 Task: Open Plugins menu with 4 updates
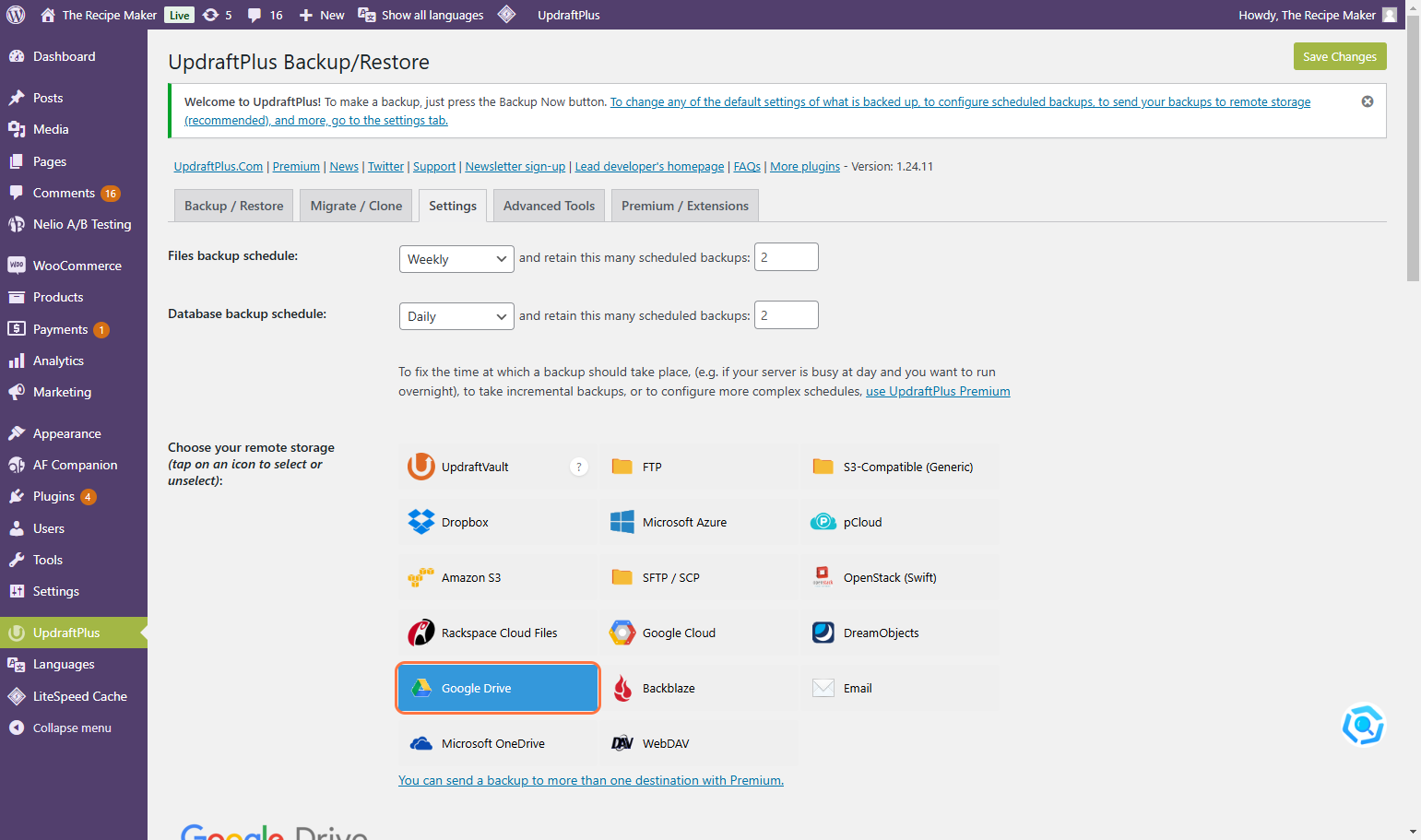coord(74,496)
